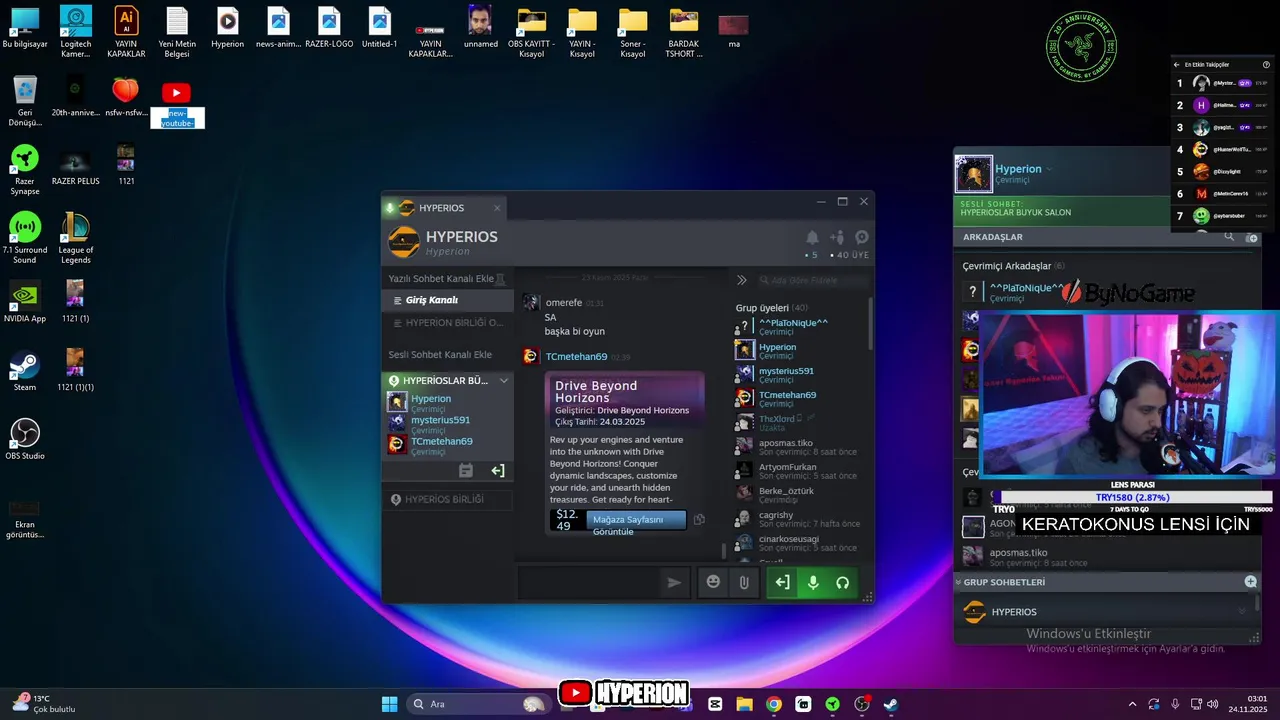Open Google Chrome from the taskbar
Screen dimensions: 1280x720
click(773, 704)
